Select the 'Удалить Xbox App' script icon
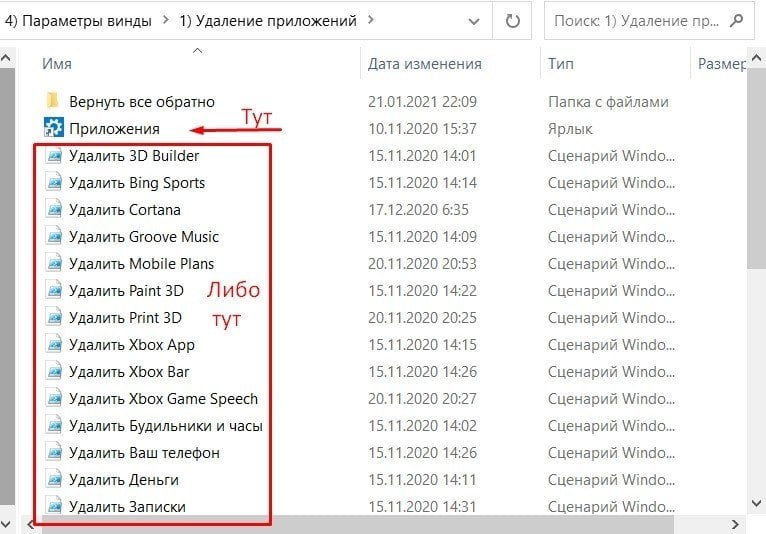Screen dimensions: 766x534 click(54, 344)
